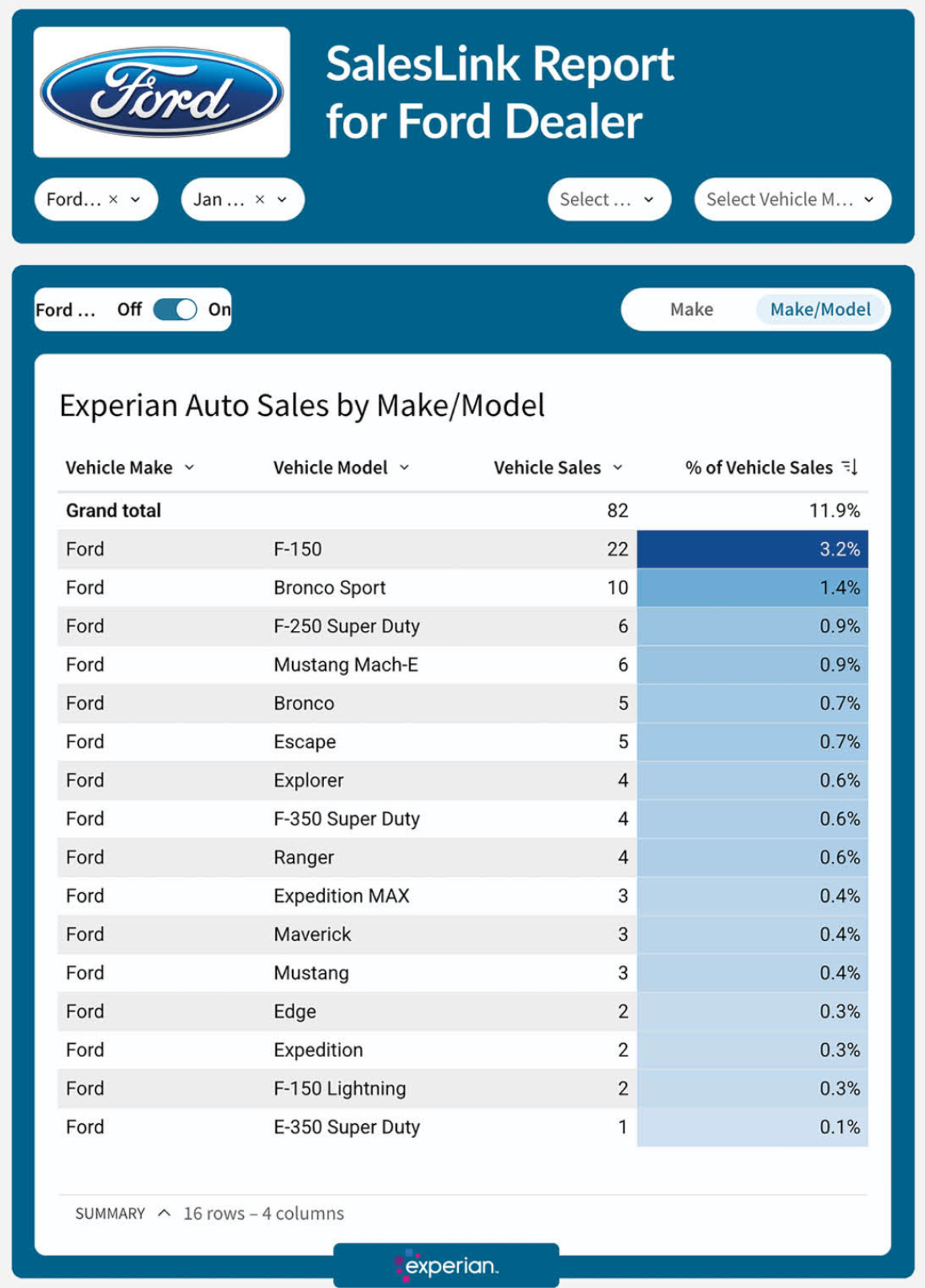Toggle the Ford Off/On switch
Screen dimensions: 925x1288
click(x=175, y=310)
